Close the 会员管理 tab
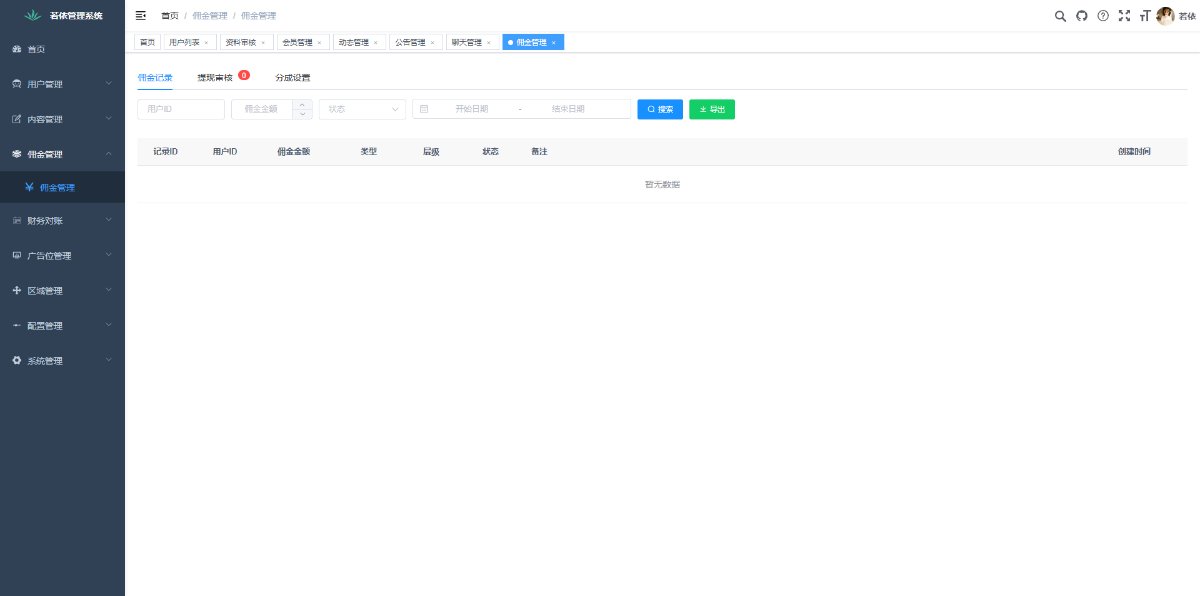The image size is (1200, 596). (x=319, y=43)
